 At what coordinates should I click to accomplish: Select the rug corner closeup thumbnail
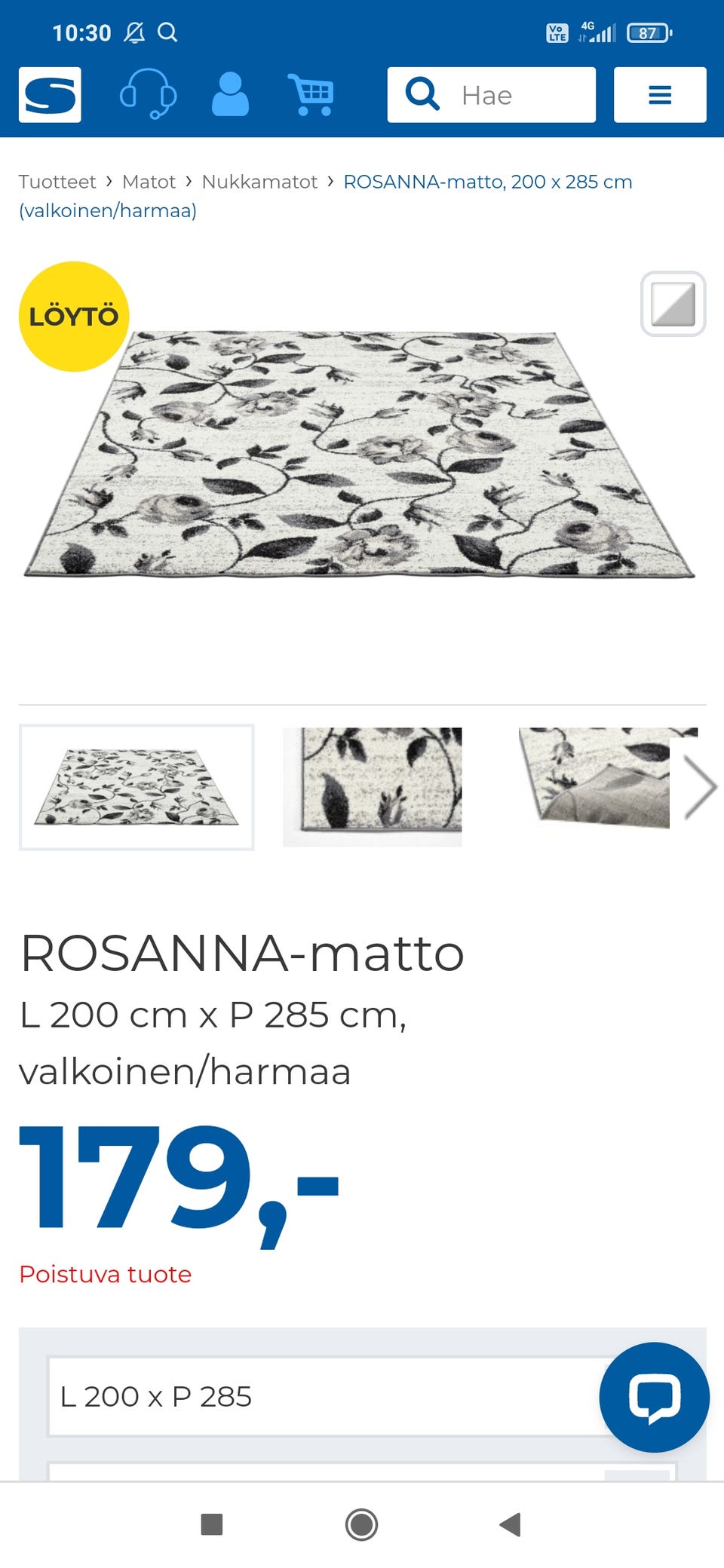[373, 787]
